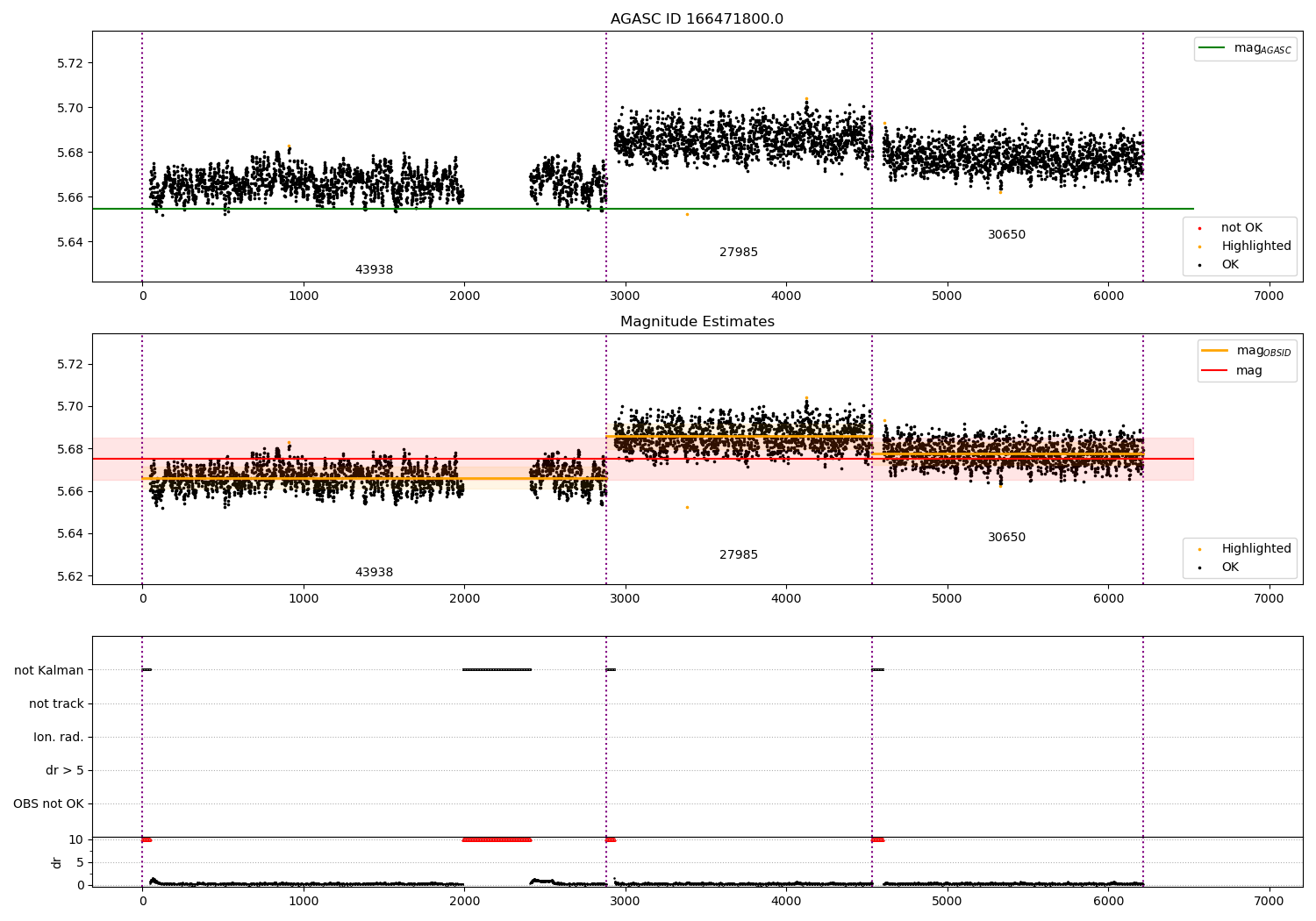Image resolution: width=1316 pixels, height=921 pixels.
Task: Click obsid label 30650 in Magnitude Estimates plot
Action: (x=1006, y=538)
